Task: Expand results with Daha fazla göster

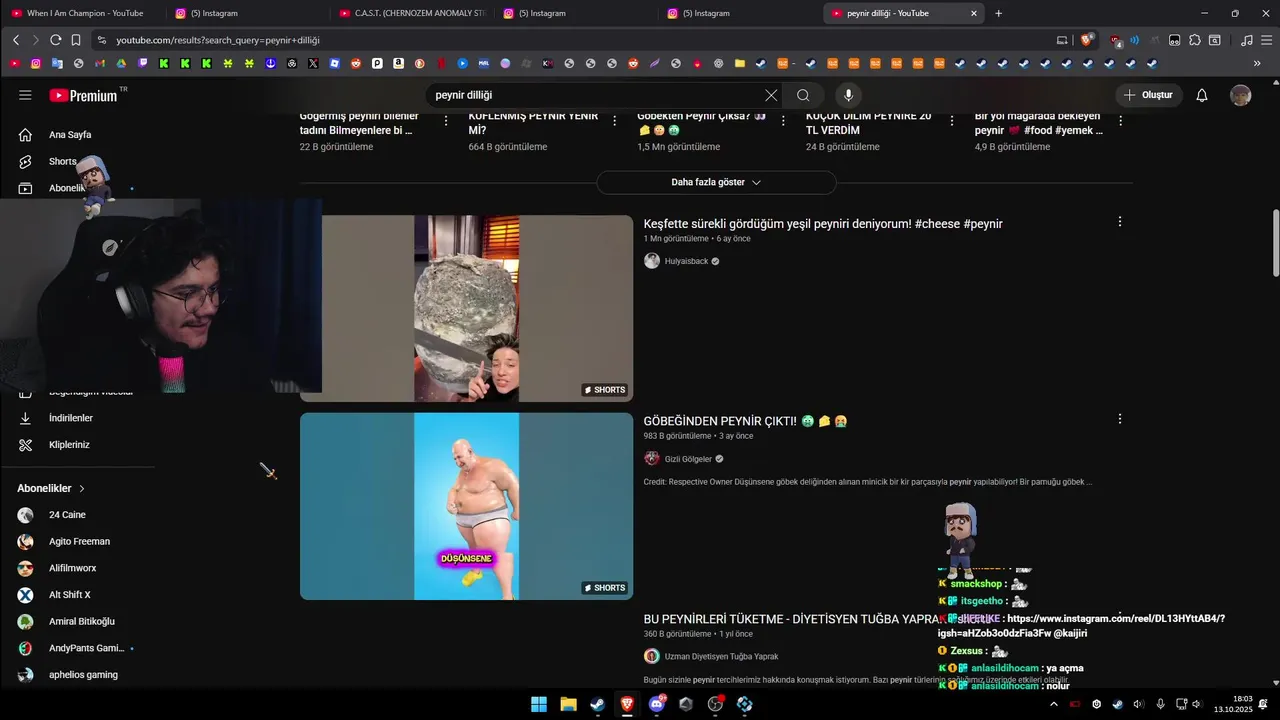Action: click(x=716, y=182)
